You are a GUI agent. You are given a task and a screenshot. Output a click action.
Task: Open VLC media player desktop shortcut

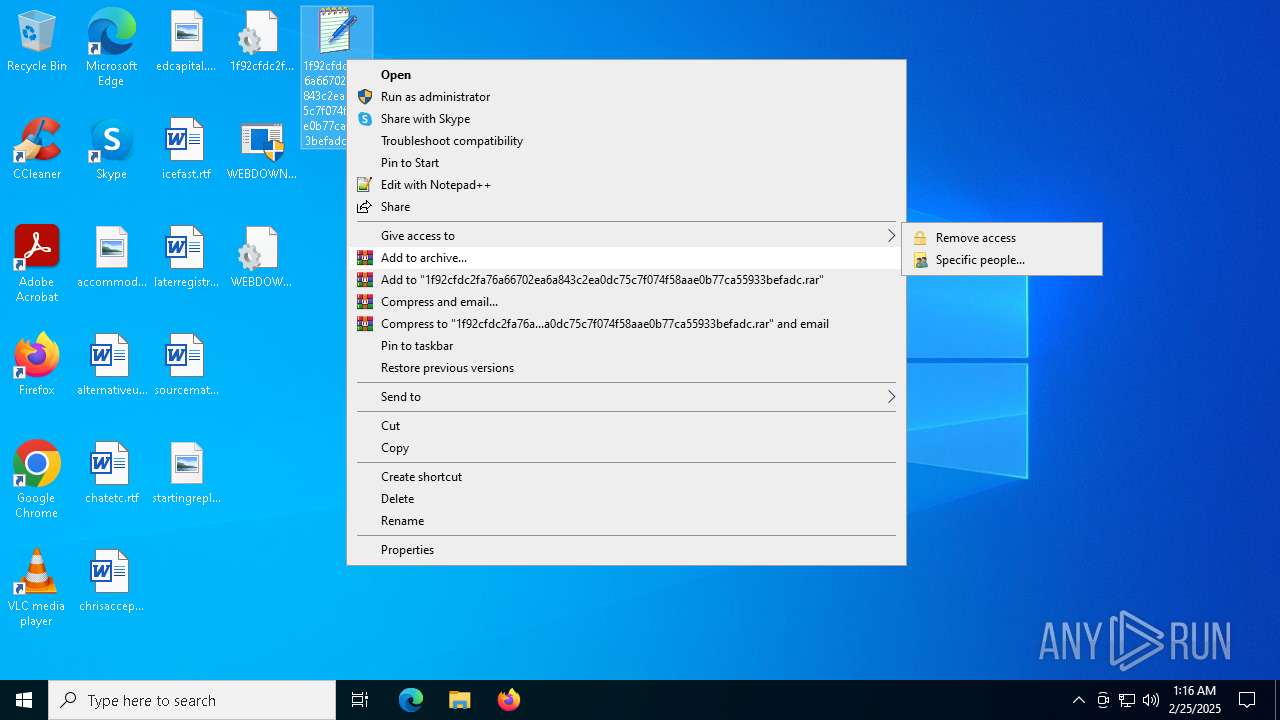click(x=37, y=588)
